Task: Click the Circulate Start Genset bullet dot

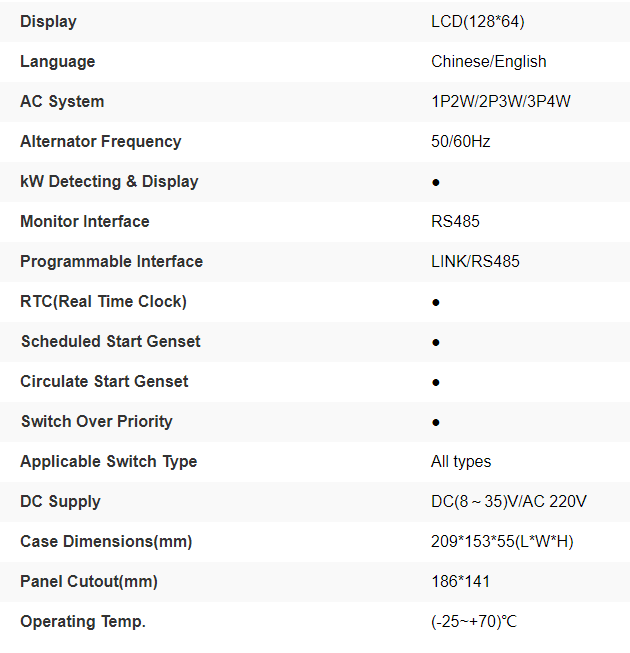Action: pyautogui.click(x=436, y=383)
